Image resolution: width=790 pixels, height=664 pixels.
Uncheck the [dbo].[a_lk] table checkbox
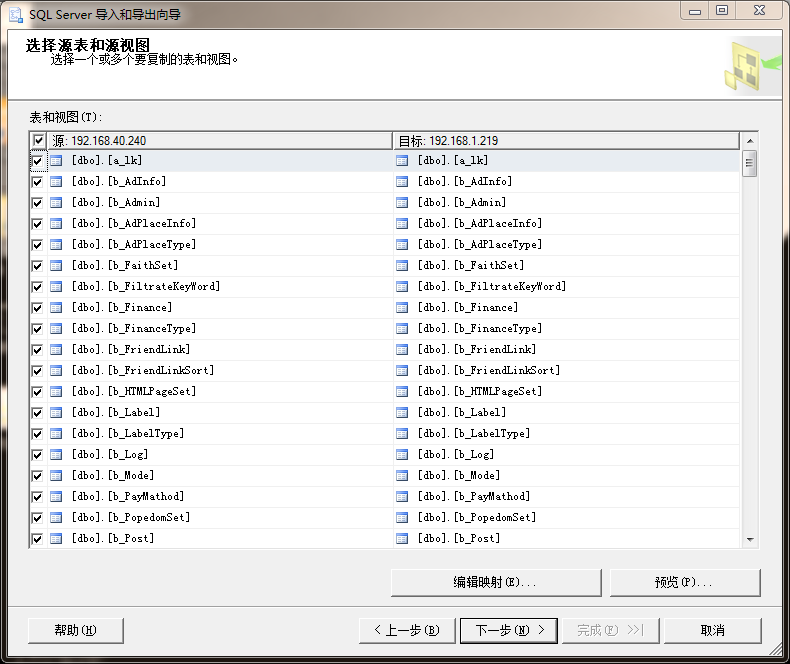pos(37,161)
